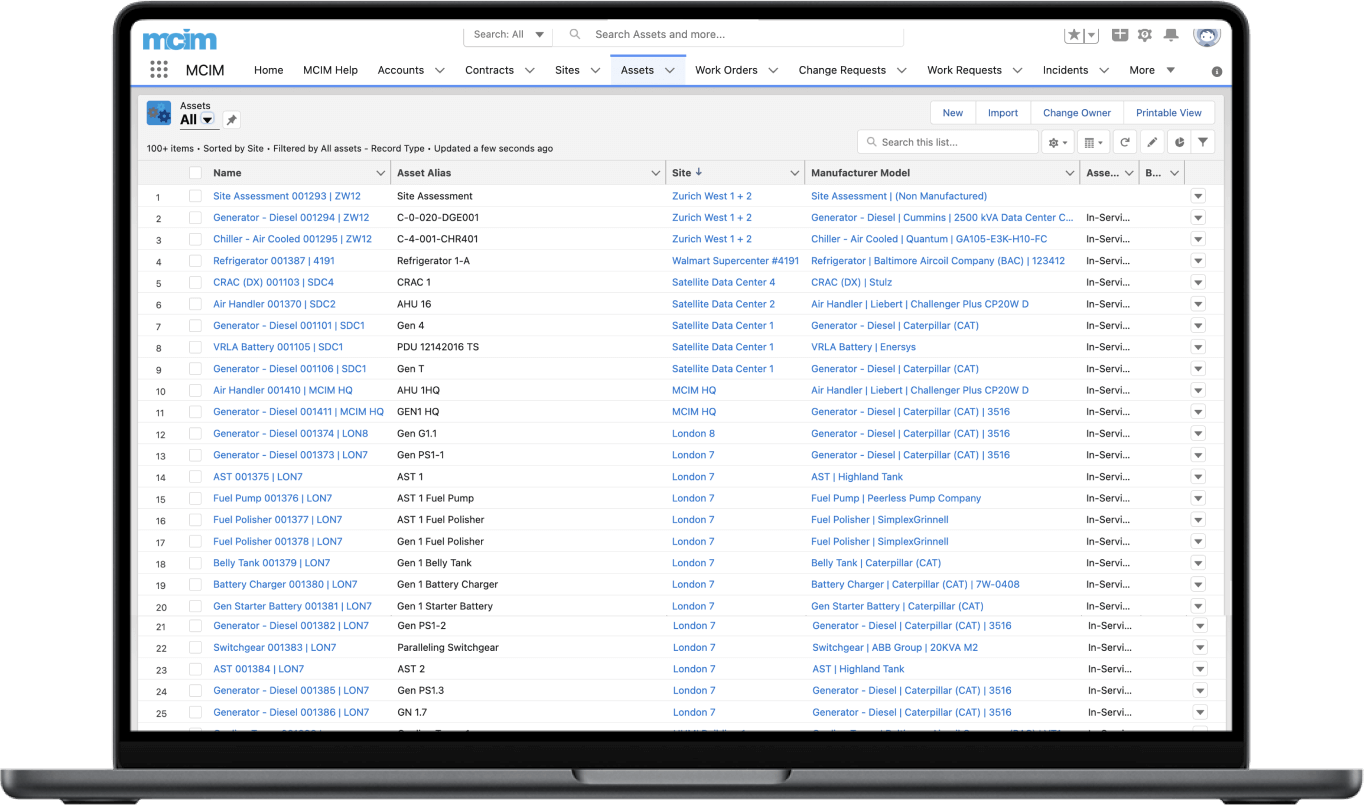Screen dimensions: 1364x805
Task: Open the Change Requests tab
Action: point(842,71)
